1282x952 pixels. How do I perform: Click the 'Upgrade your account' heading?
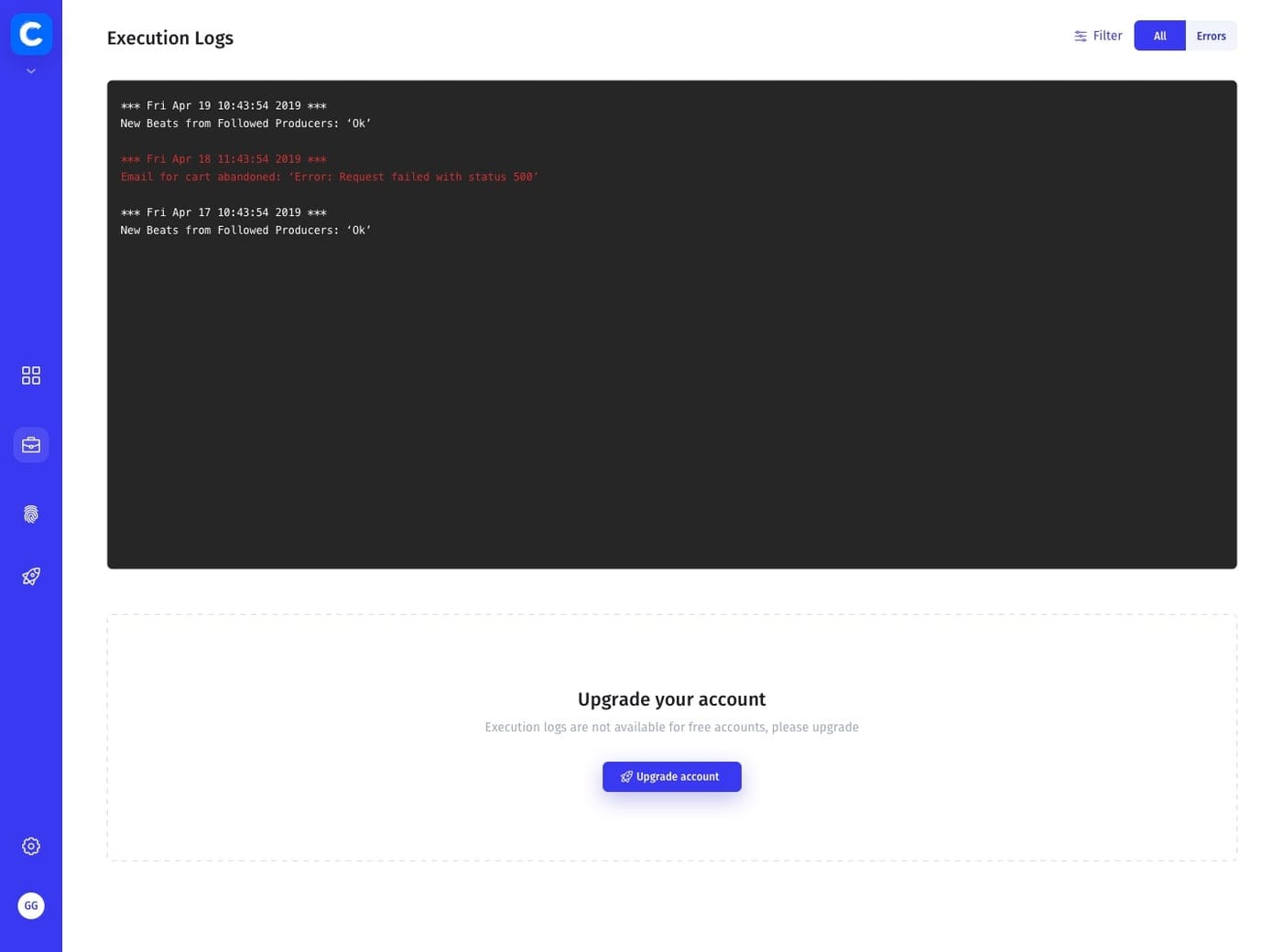pyautogui.click(x=672, y=699)
